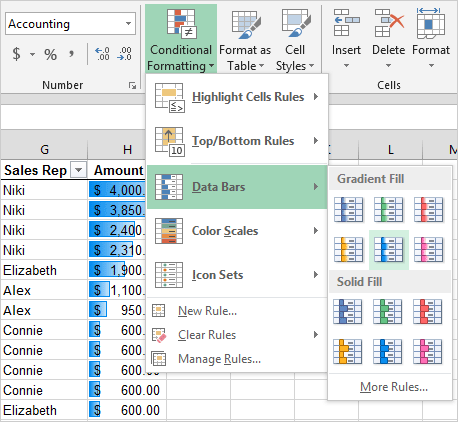Apply Percent Style formatting
This screenshot has height=422, width=458.
[x=50, y=54]
